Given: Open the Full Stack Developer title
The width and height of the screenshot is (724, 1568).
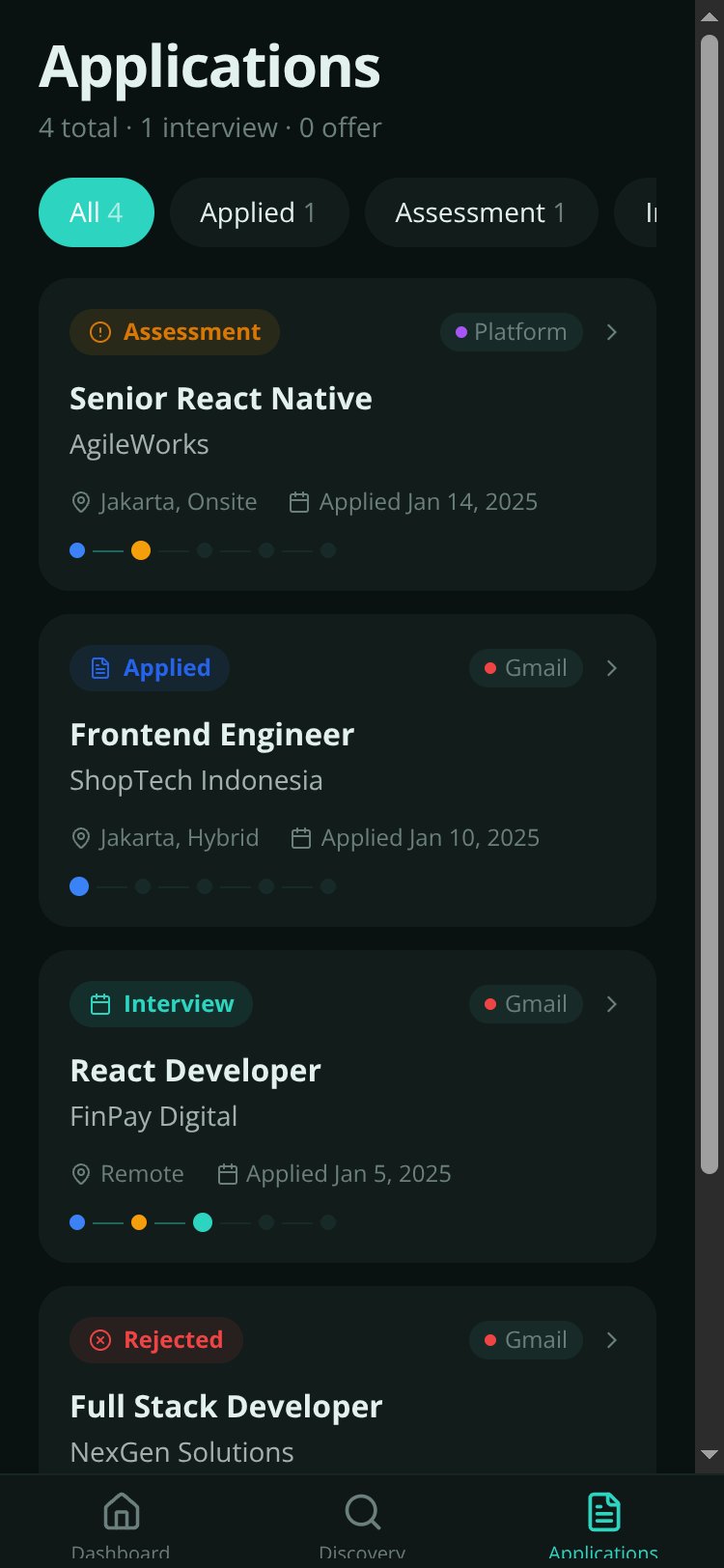Looking at the screenshot, I should click(x=226, y=1407).
